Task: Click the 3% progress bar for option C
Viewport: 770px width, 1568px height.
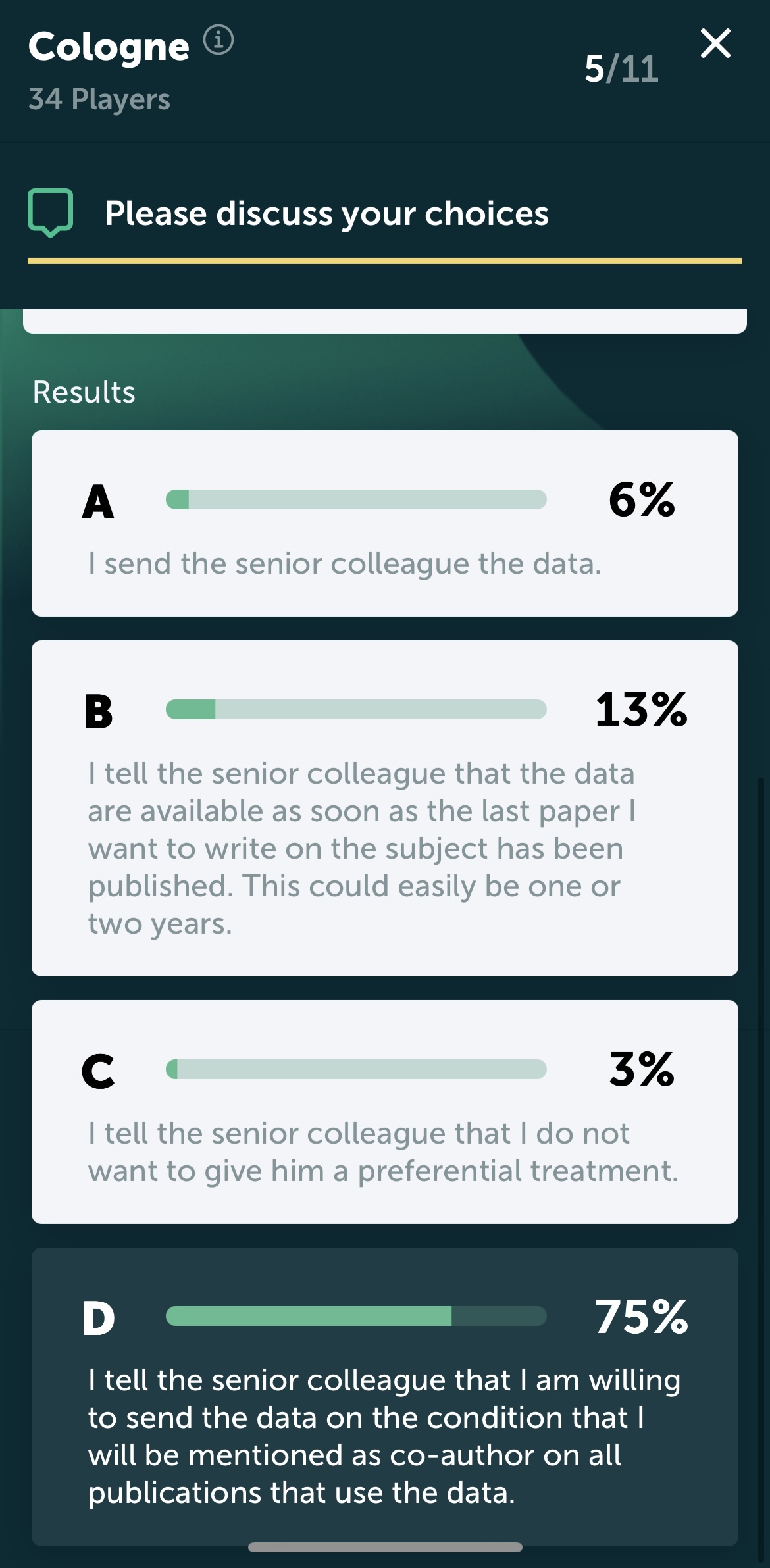Action: point(356,1069)
